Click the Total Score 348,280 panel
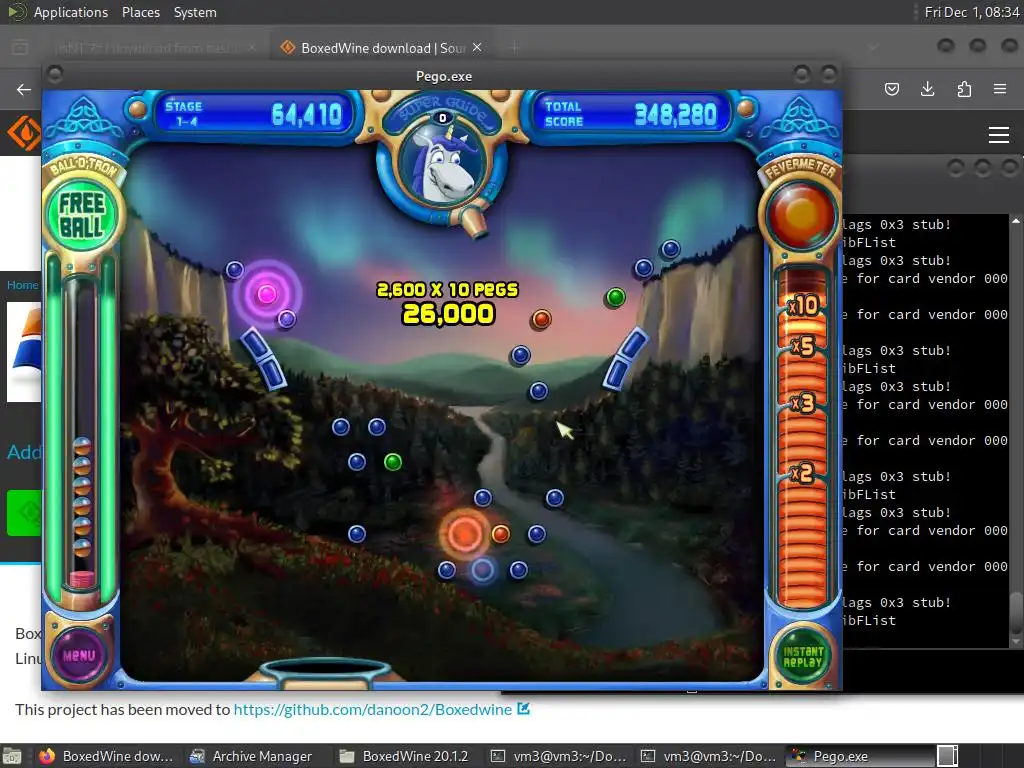Screen dimensions: 1024x768 pos(631,114)
